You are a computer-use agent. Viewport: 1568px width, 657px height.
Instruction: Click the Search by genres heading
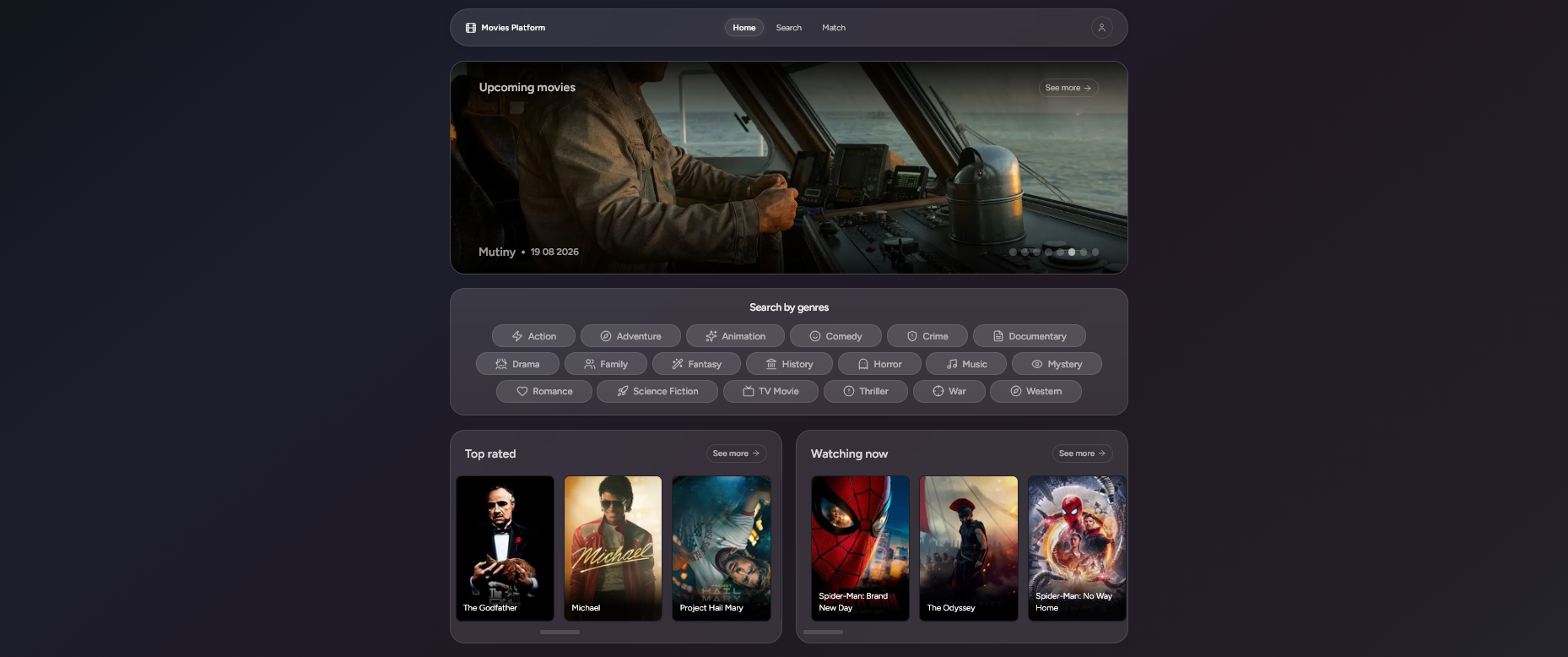point(789,307)
